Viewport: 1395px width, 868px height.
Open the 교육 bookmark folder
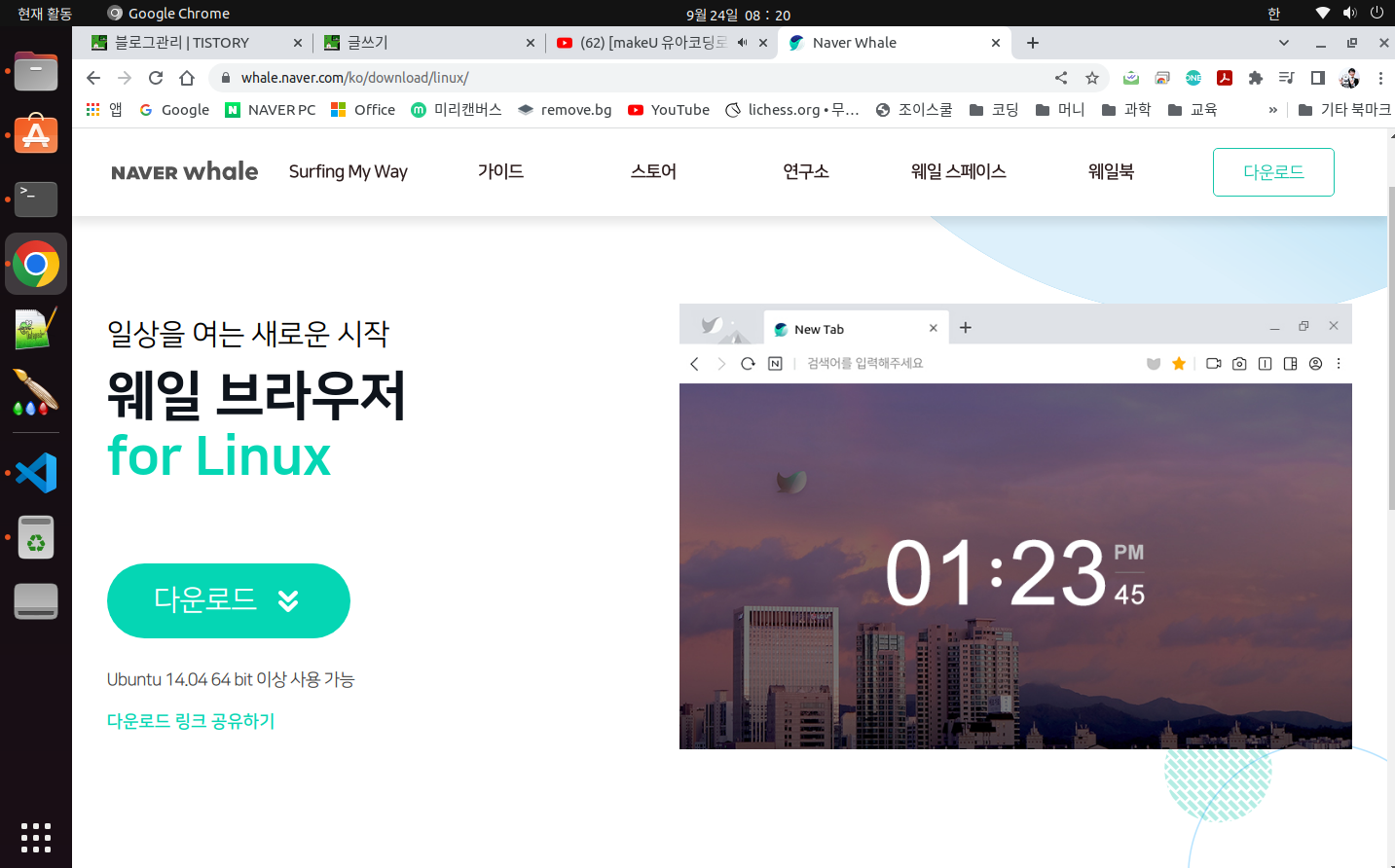point(1193,110)
